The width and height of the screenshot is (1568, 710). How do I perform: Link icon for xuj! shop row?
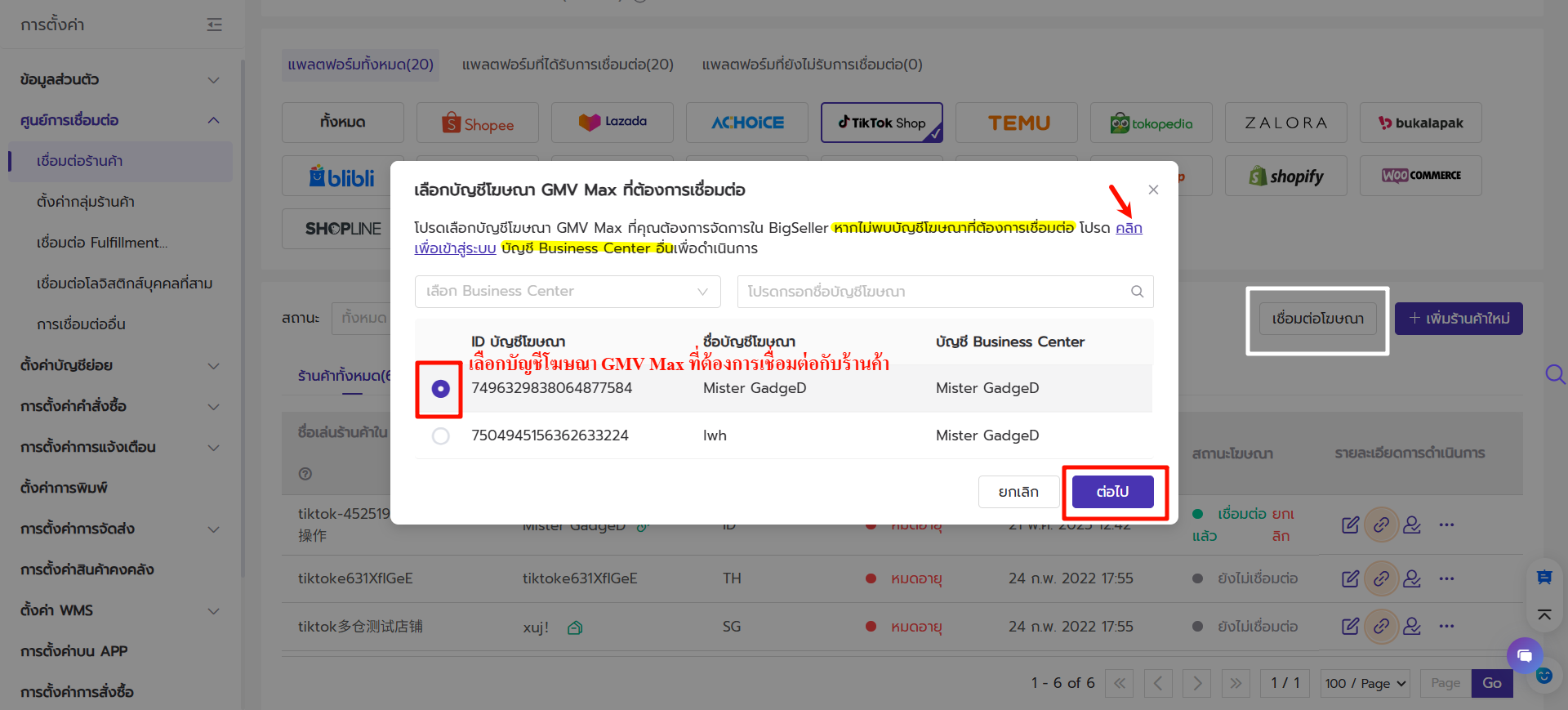click(x=1382, y=626)
